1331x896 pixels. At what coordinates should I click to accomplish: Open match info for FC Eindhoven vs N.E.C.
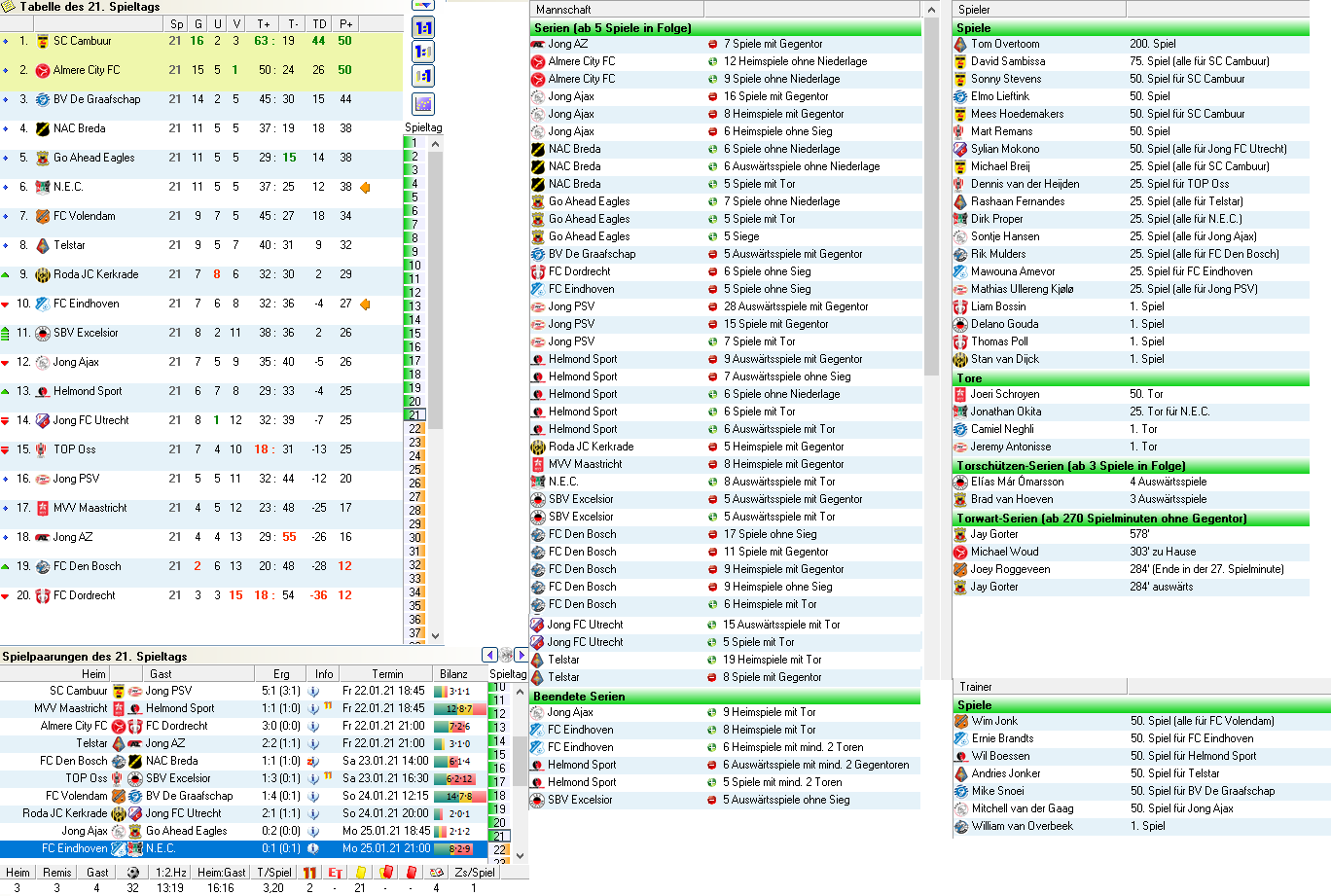[x=313, y=848]
